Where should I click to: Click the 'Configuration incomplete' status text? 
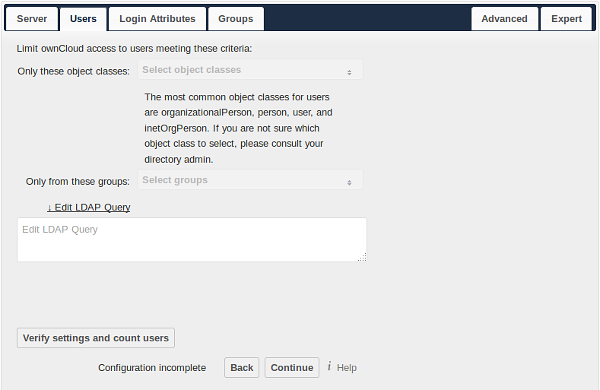[152, 368]
